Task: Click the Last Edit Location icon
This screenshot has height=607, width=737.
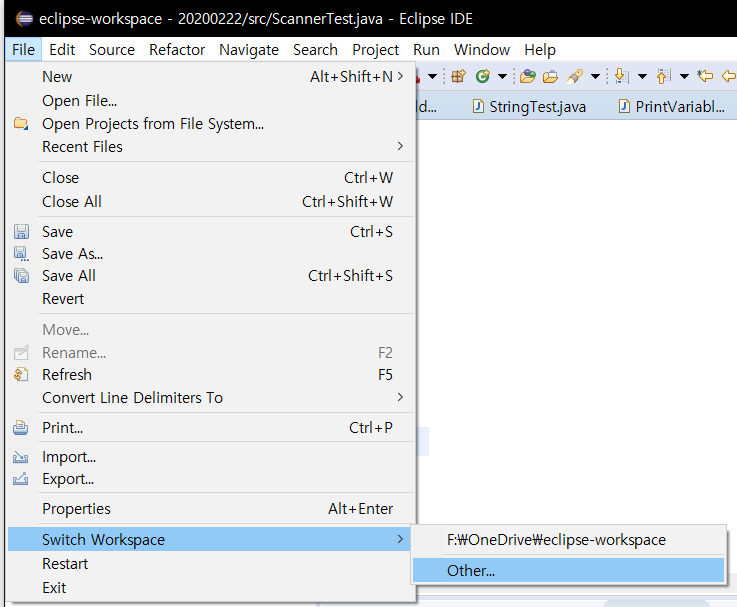Action: pos(705,75)
